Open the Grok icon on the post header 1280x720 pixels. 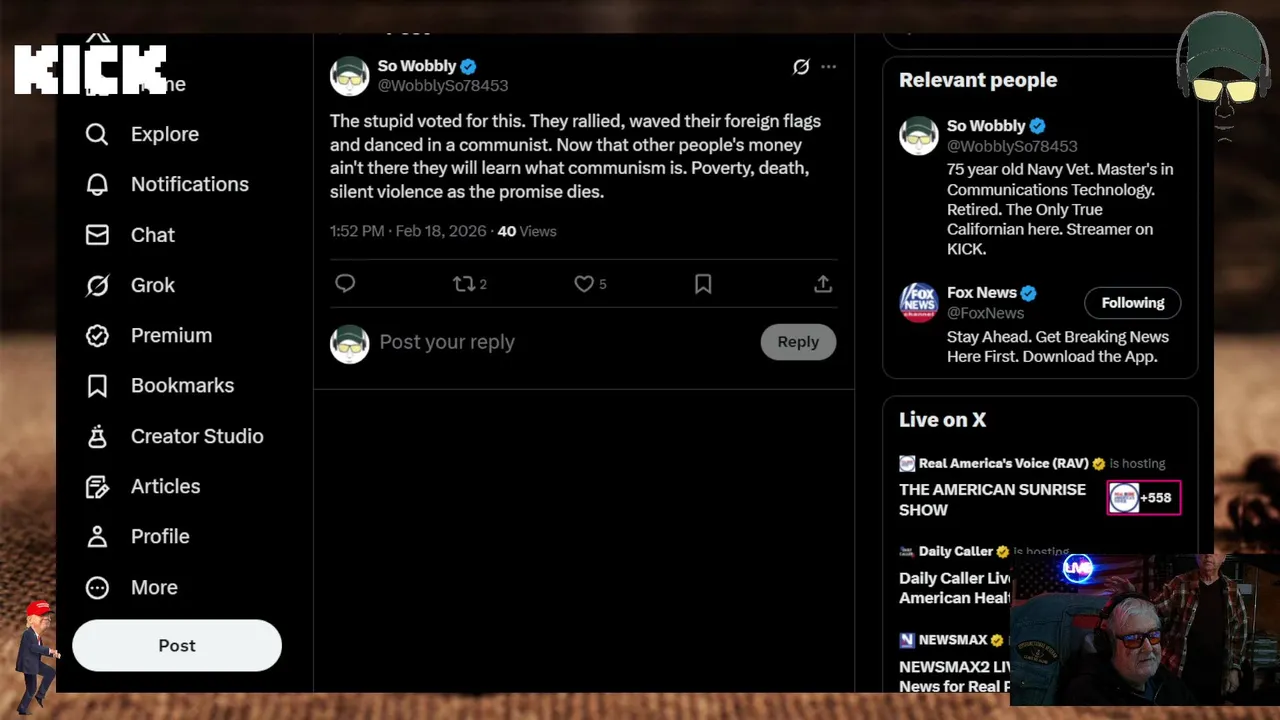[x=801, y=67]
